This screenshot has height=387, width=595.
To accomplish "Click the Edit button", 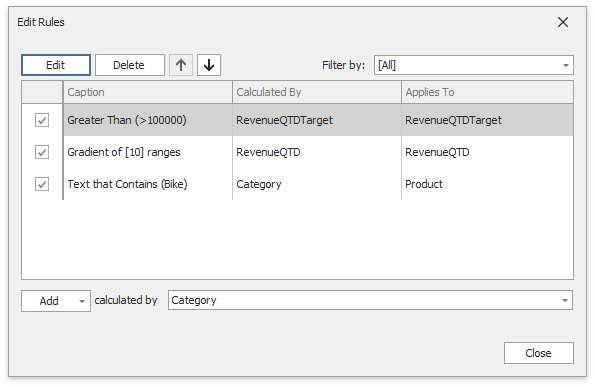I will pyautogui.click(x=56, y=65).
